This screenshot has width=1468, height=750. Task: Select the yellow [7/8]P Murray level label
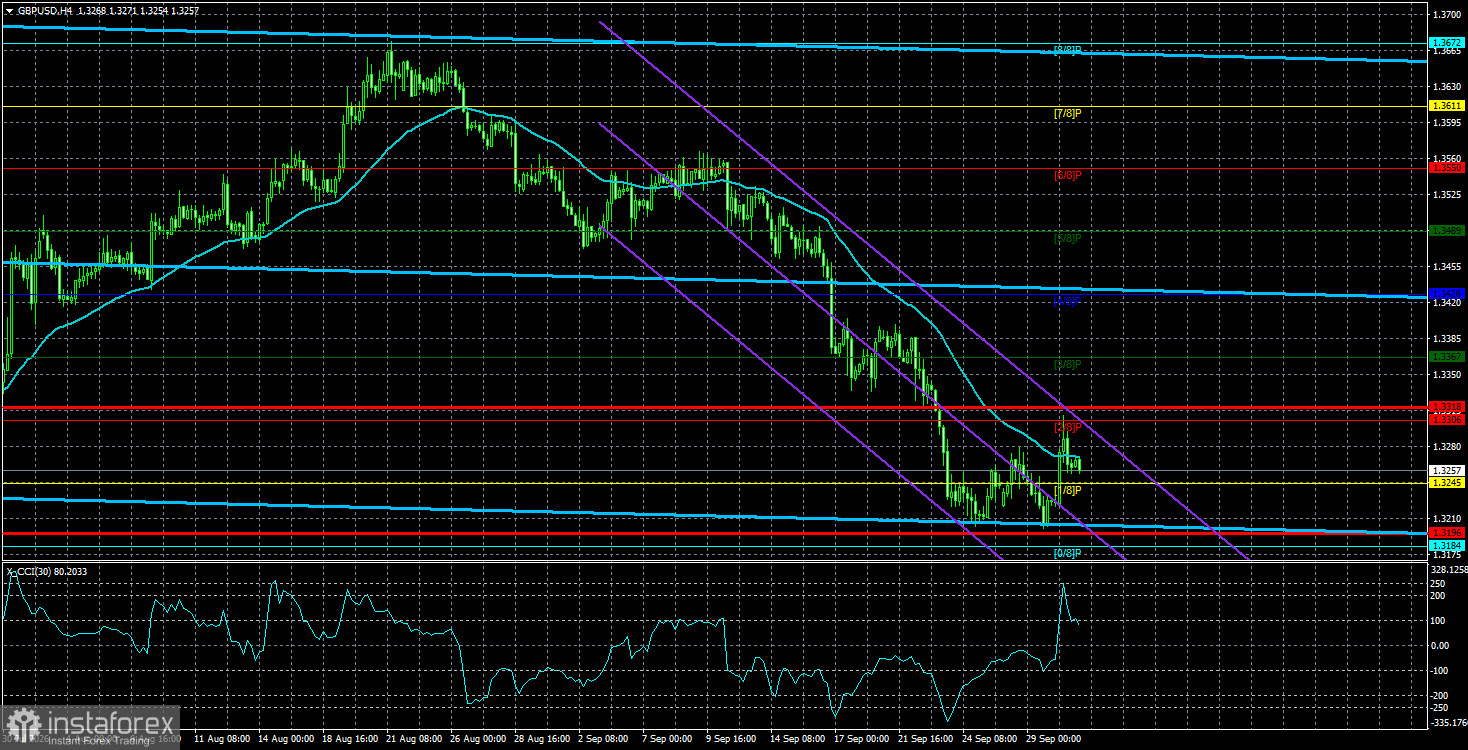(1068, 113)
